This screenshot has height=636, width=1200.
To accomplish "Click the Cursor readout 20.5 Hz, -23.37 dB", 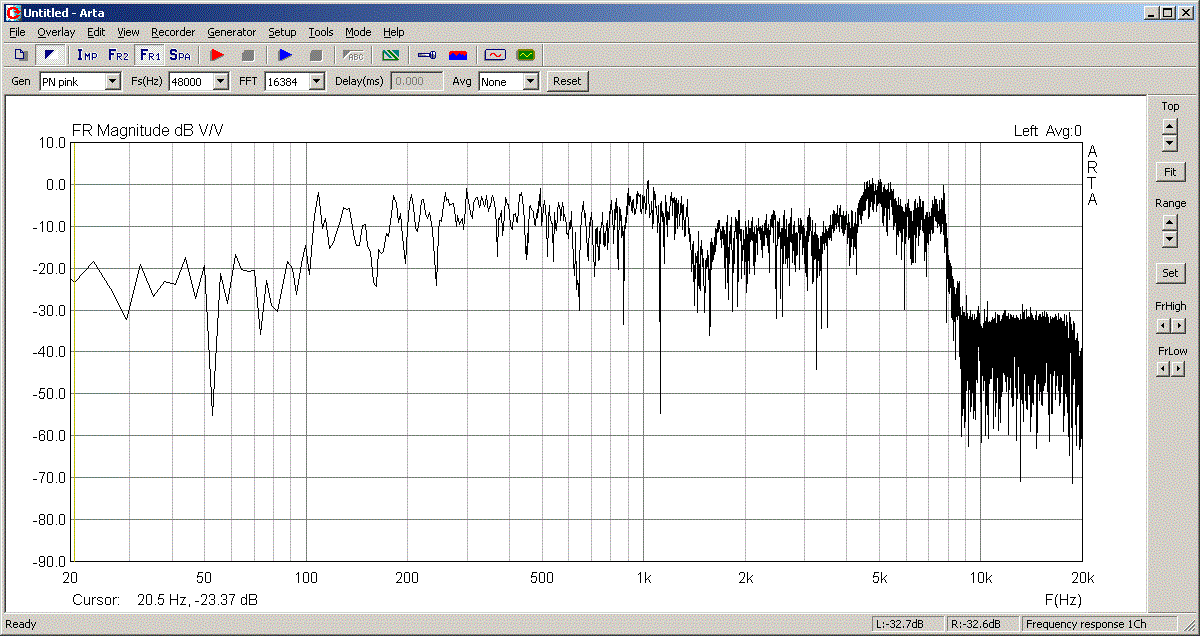I will [164, 600].
